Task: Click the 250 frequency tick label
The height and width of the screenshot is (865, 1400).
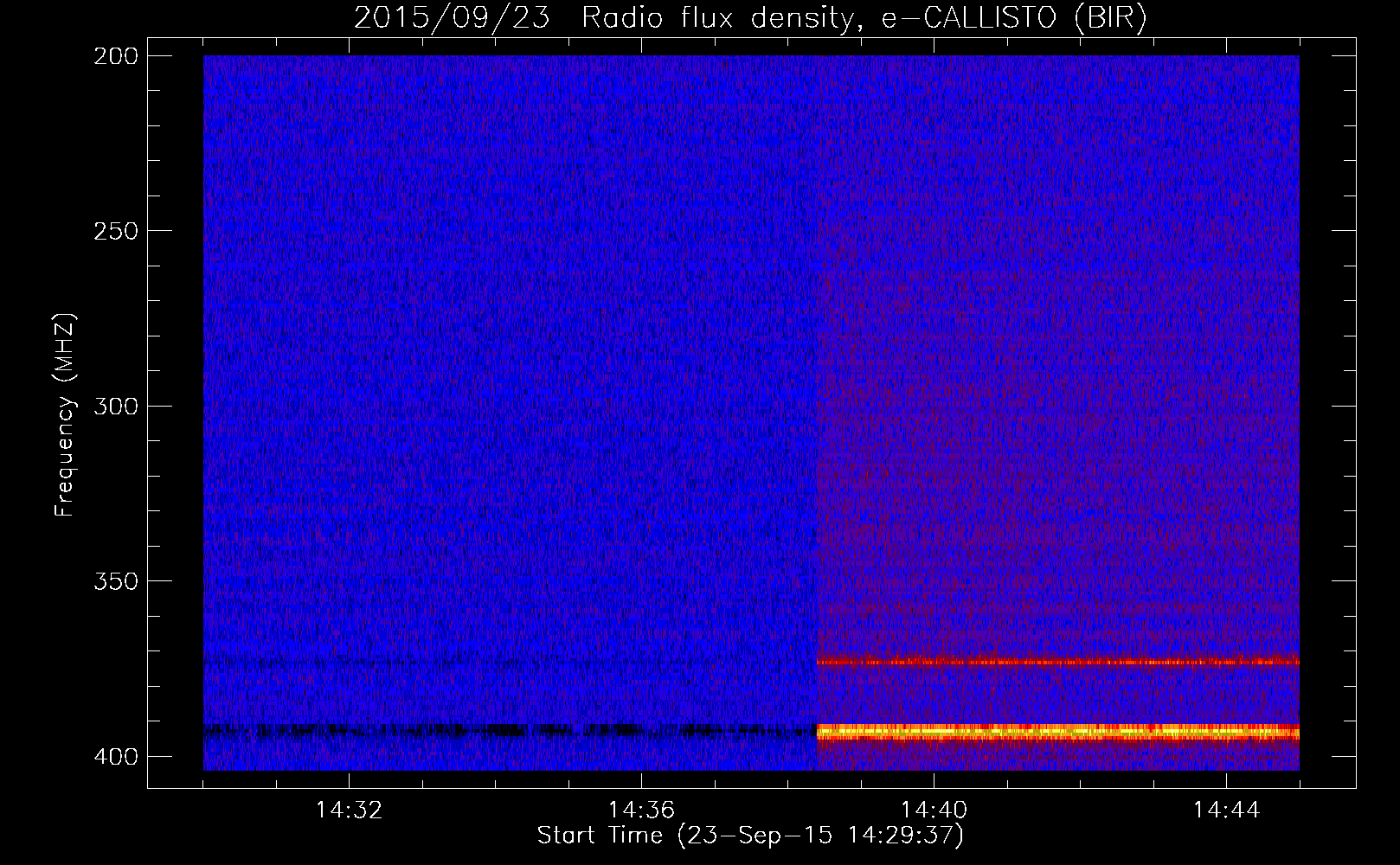Action: [x=115, y=231]
